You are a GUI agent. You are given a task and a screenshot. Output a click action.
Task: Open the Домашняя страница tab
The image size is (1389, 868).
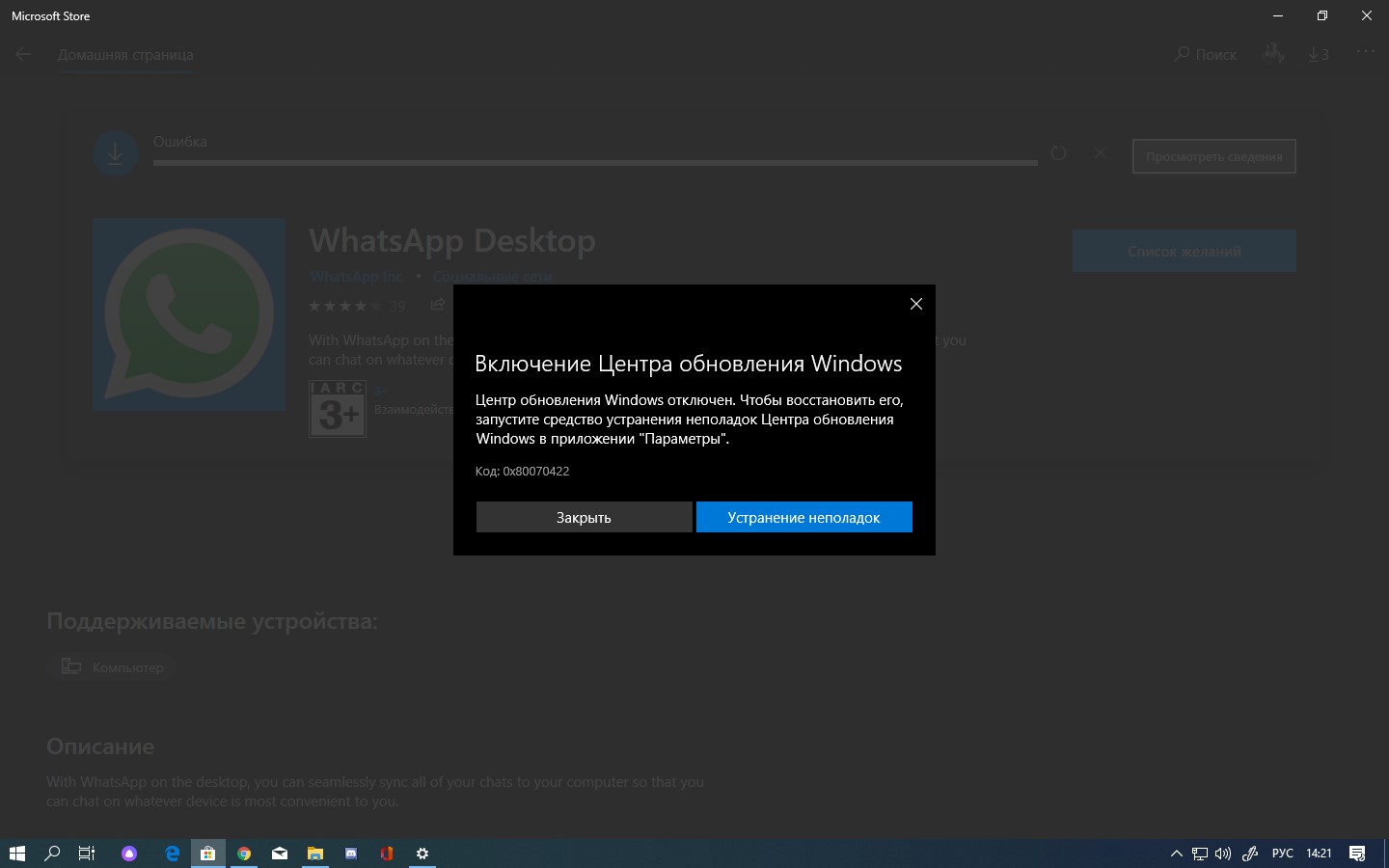coord(125,55)
